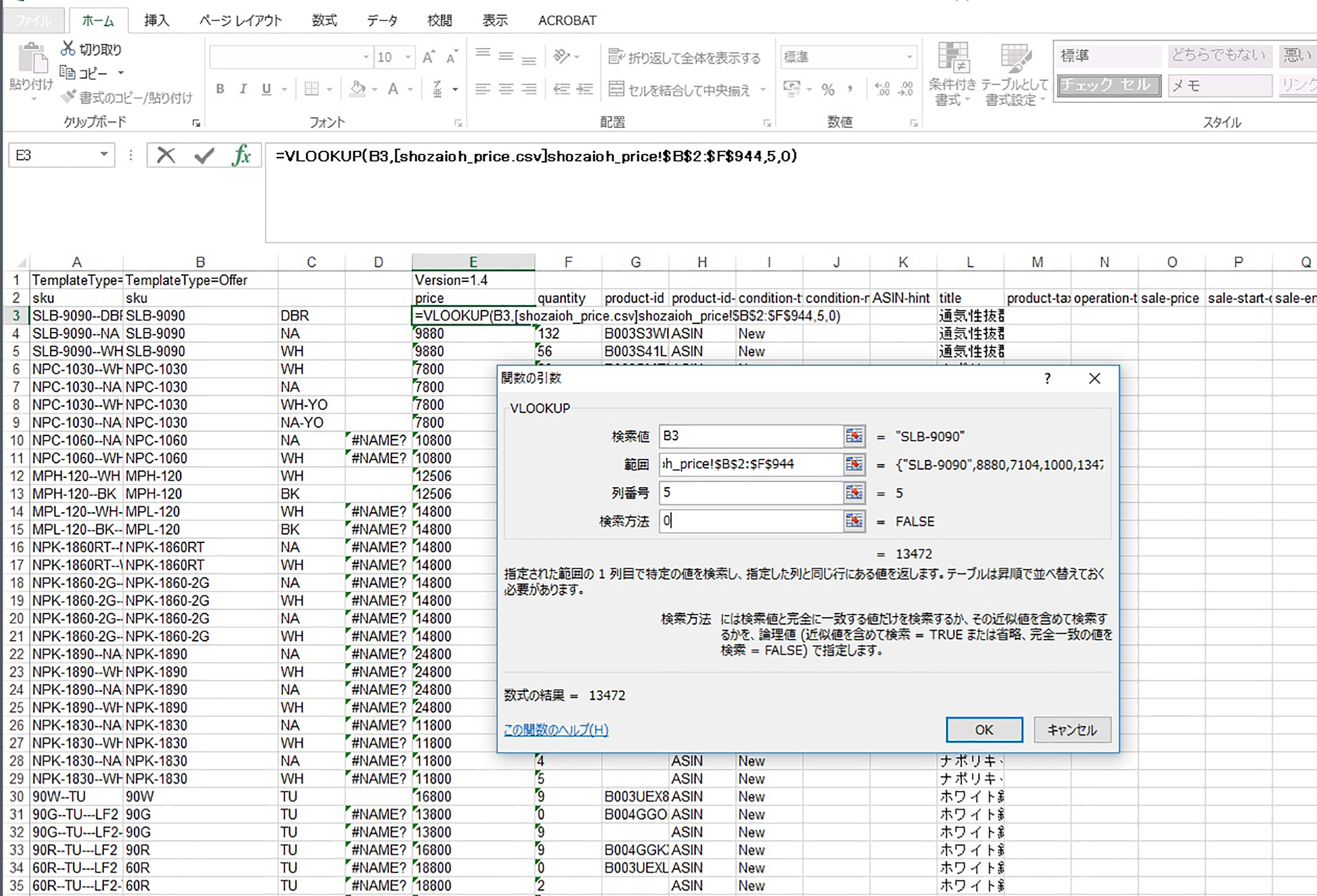The width and height of the screenshot is (1317, 896).
Task: Align text right
Action: (529, 89)
